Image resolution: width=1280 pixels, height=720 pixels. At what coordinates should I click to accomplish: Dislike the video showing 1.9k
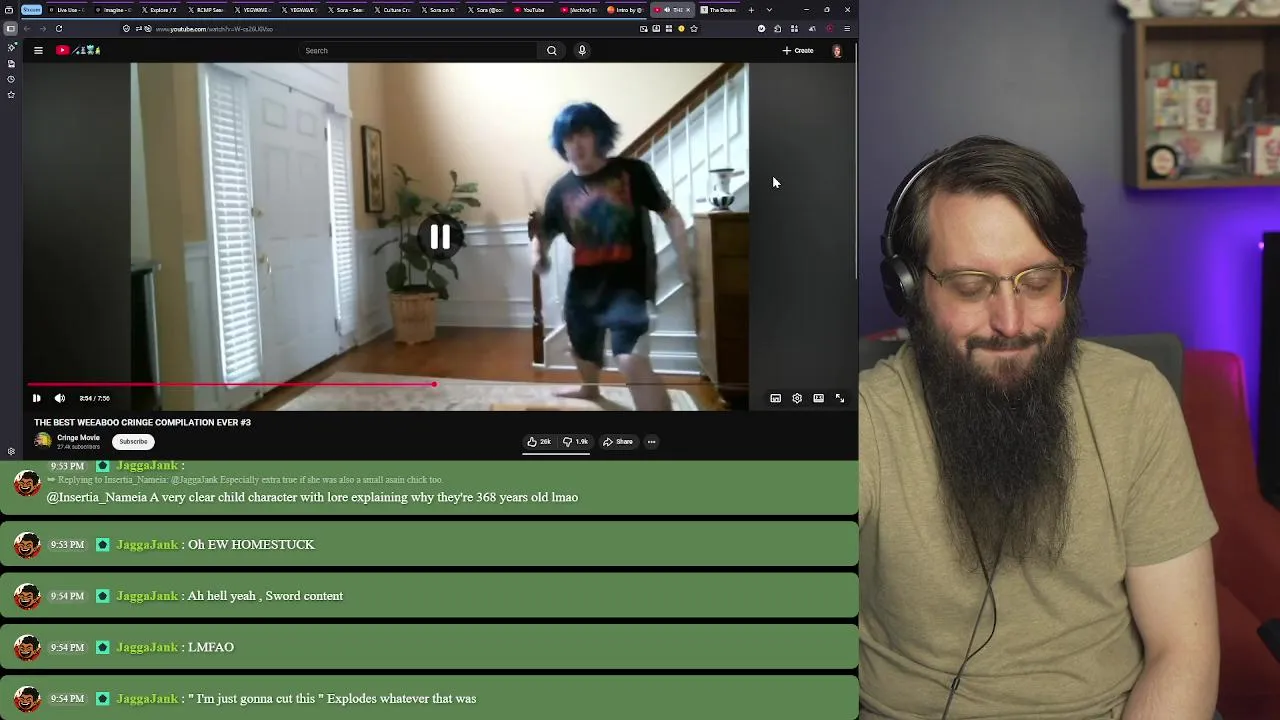pyautogui.click(x=575, y=441)
